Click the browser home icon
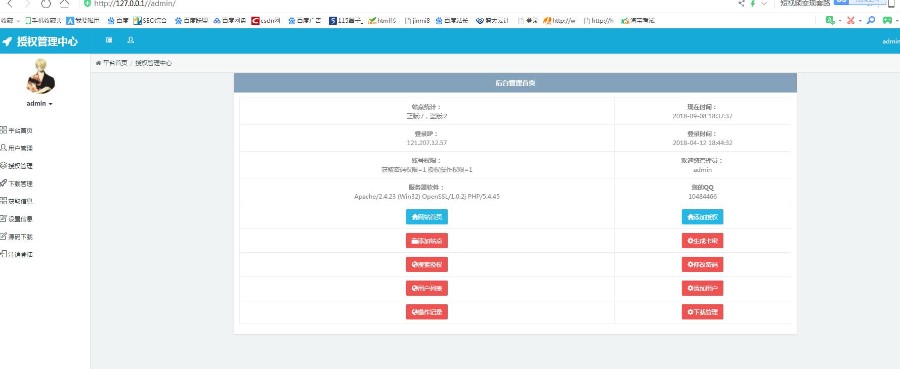The height and width of the screenshot is (369, 900). pyautogui.click(x=64, y=3)
